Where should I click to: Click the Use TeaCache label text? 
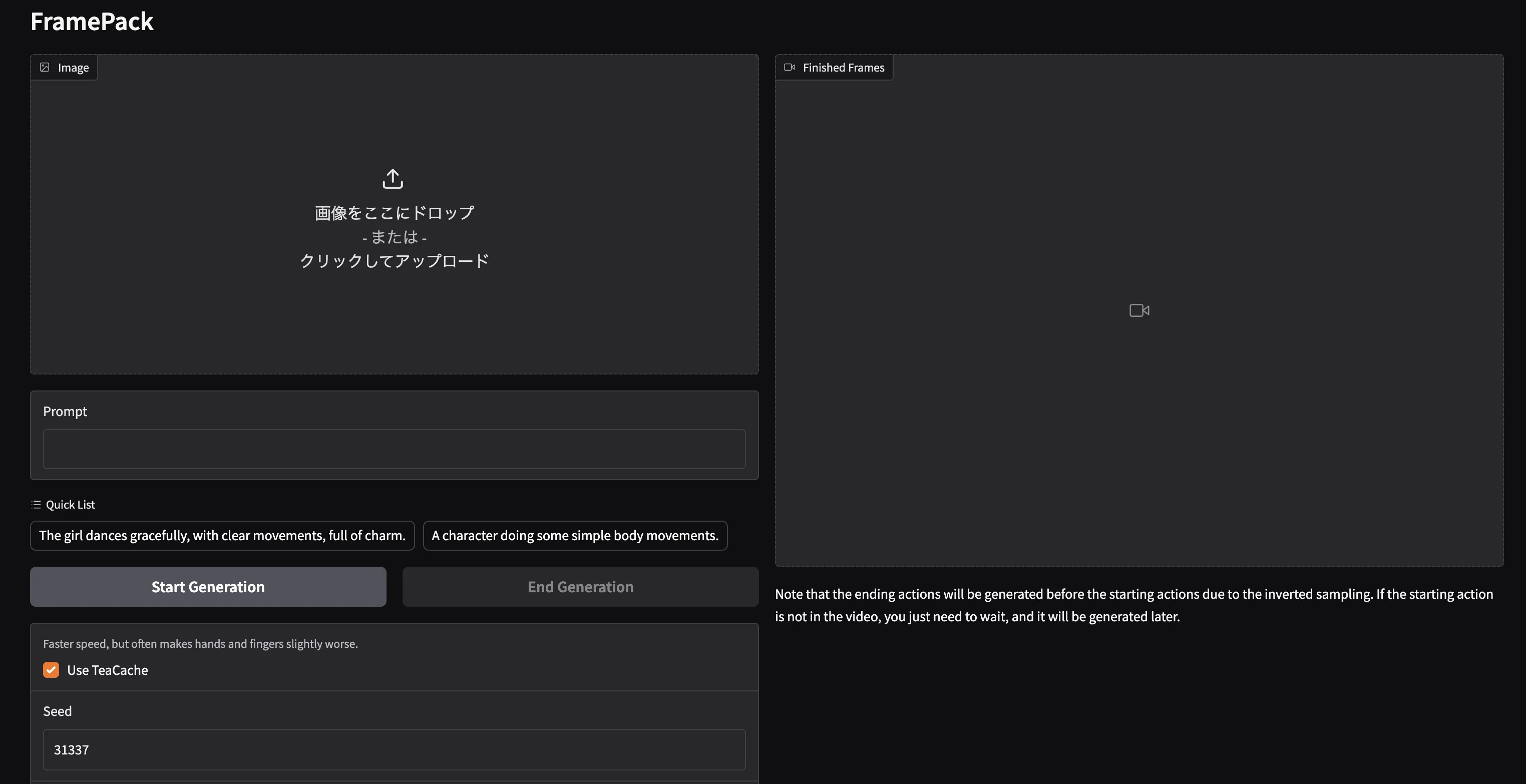click(107, 670)
